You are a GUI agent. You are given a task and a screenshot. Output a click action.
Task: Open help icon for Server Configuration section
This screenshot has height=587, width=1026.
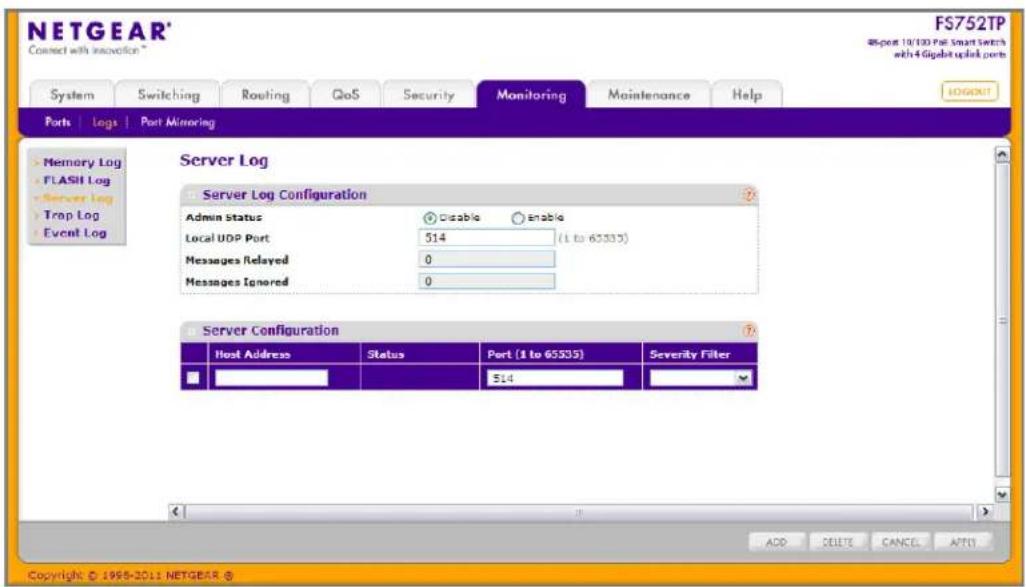tap(749, 331)
